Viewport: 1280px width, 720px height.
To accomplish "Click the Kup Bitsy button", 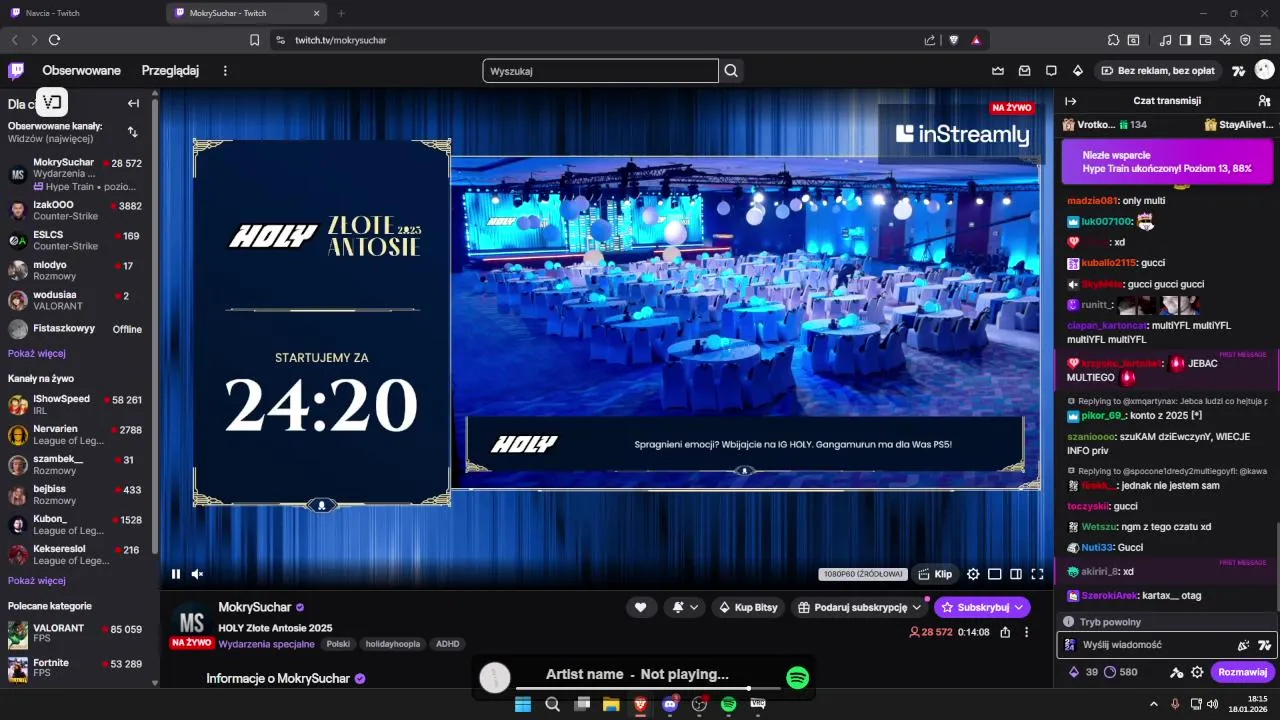I will click(x=748, y=607).
